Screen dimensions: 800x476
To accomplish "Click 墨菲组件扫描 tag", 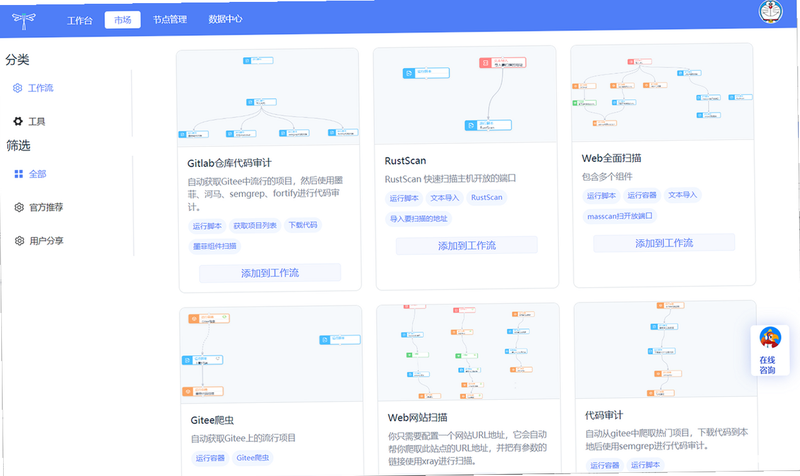I will [x=214, y=246].
